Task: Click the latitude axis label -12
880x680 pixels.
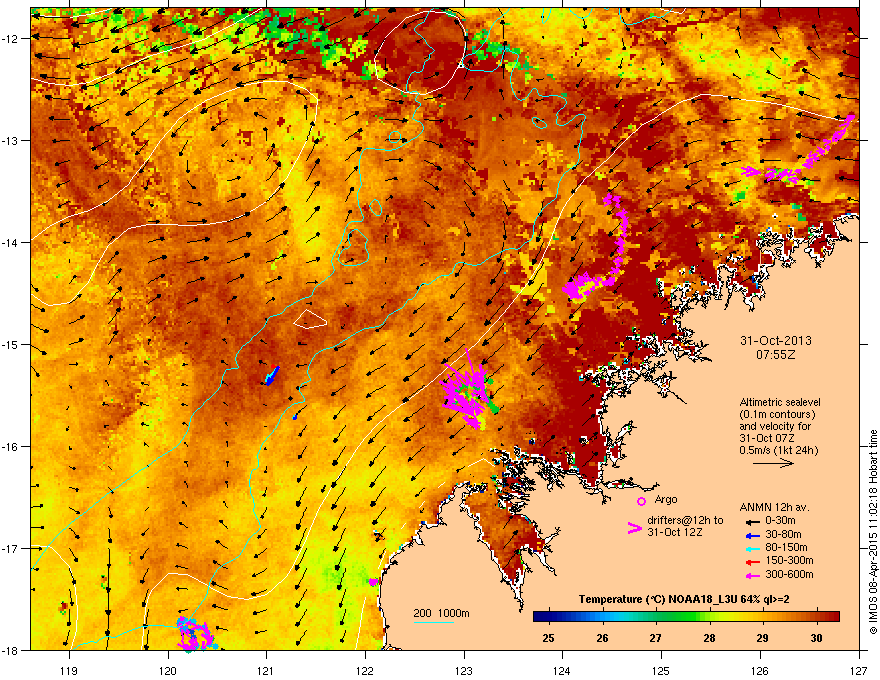Action: coord(12,39)
